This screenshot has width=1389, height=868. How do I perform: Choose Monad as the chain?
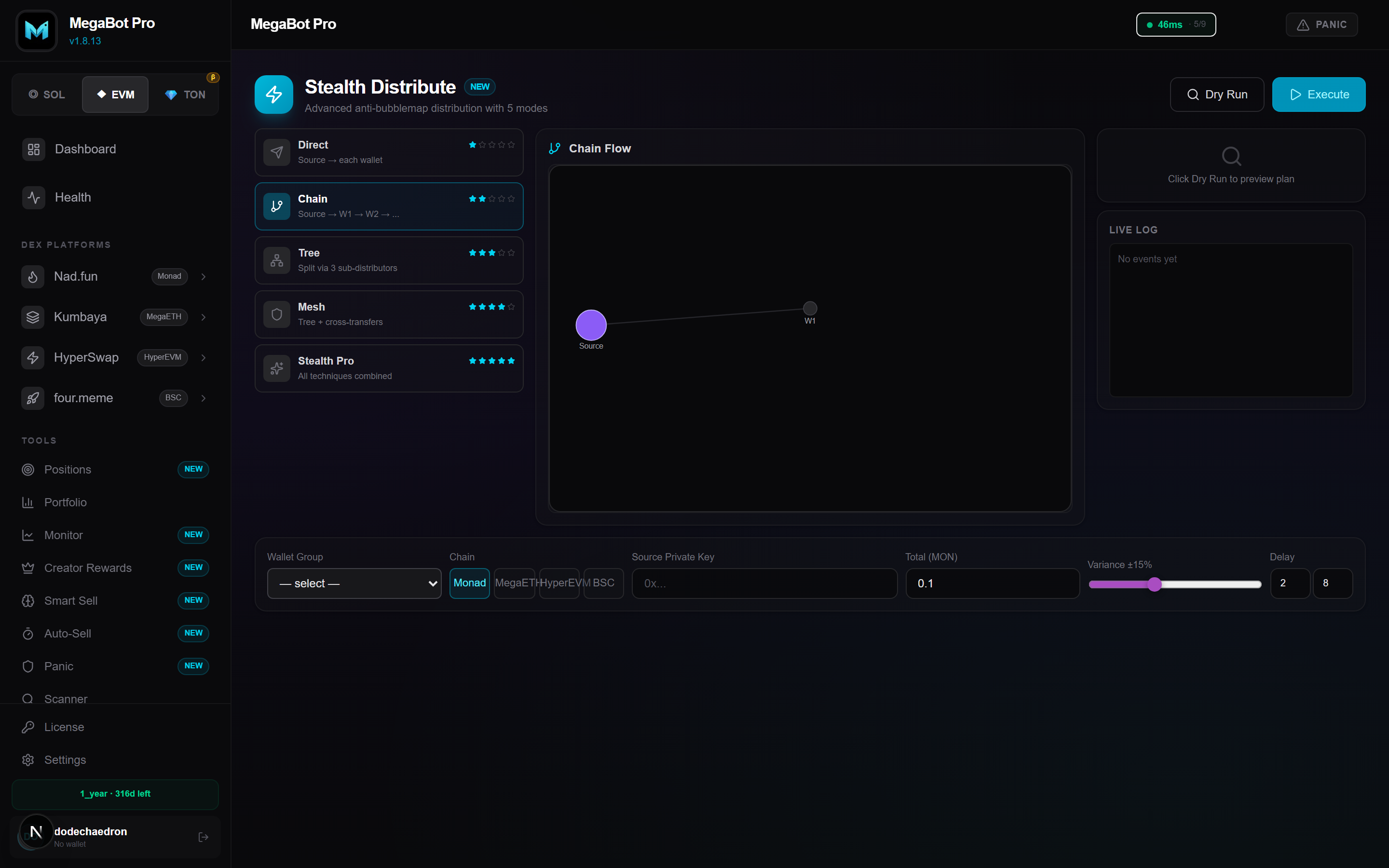pyautogui.click(x=469, y=583)
